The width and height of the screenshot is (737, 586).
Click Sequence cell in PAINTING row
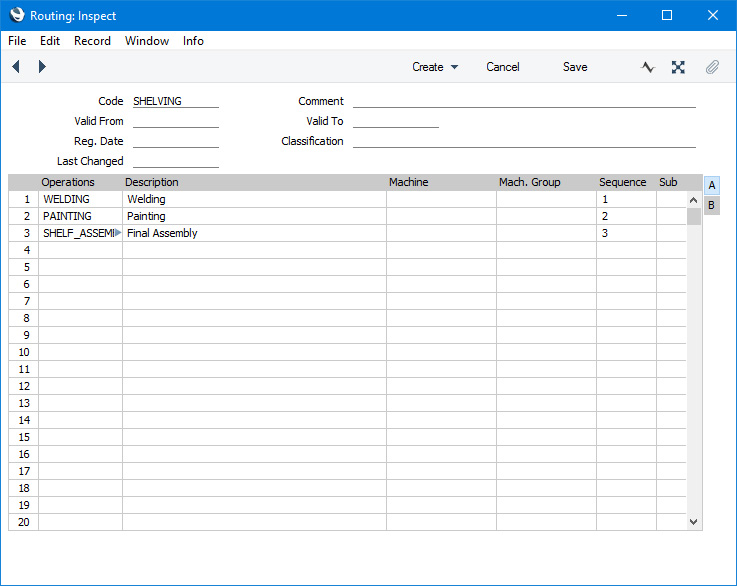pos(626,216)
